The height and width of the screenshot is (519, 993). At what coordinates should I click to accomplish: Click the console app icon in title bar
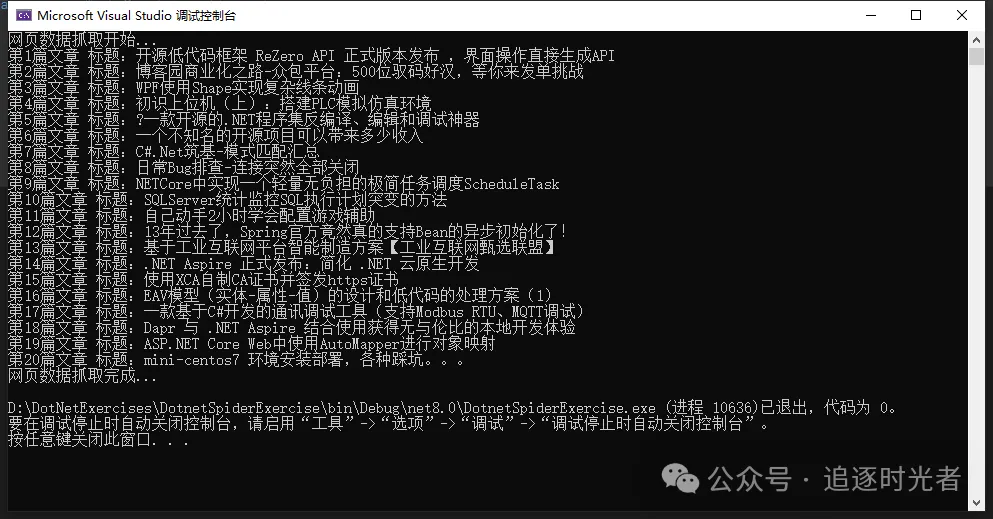[24, 15]
